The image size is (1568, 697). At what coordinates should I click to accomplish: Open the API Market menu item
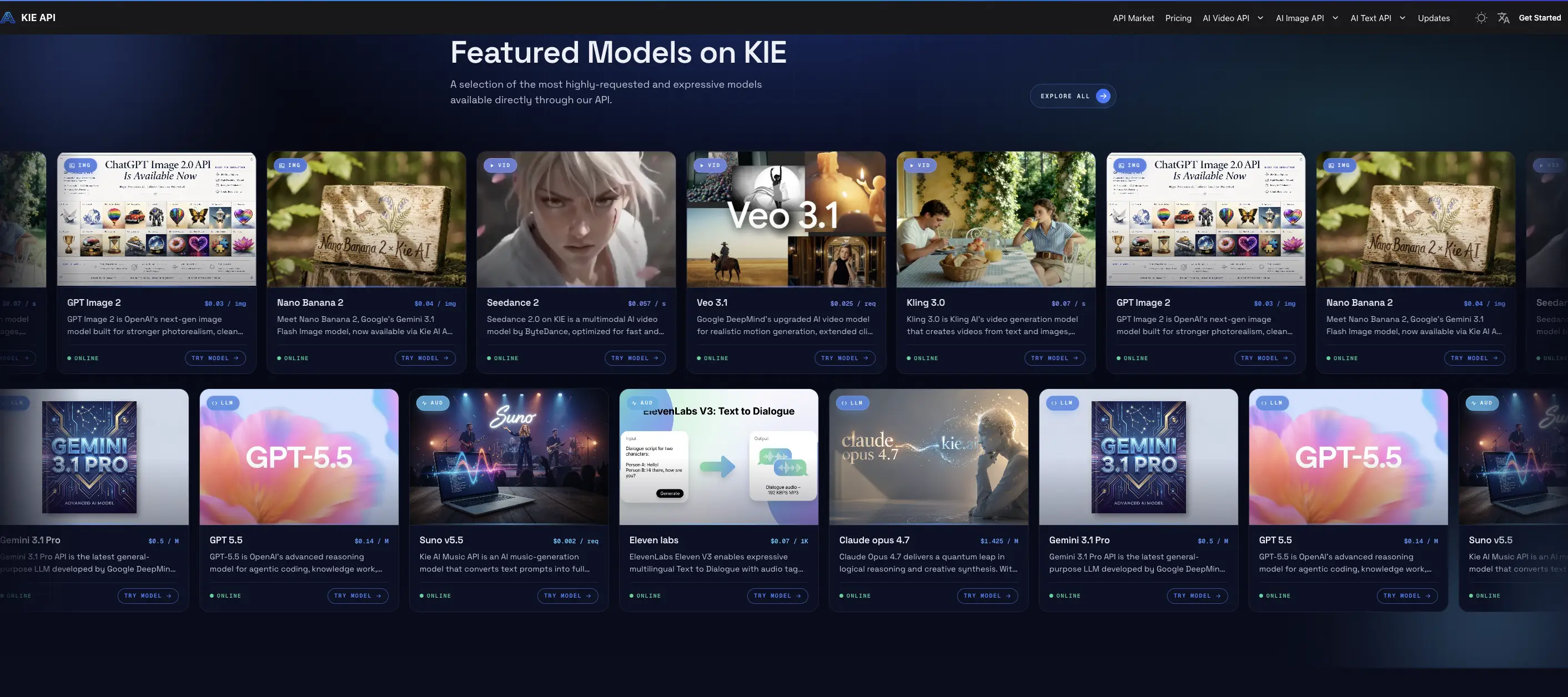(x=1133, y=18)
